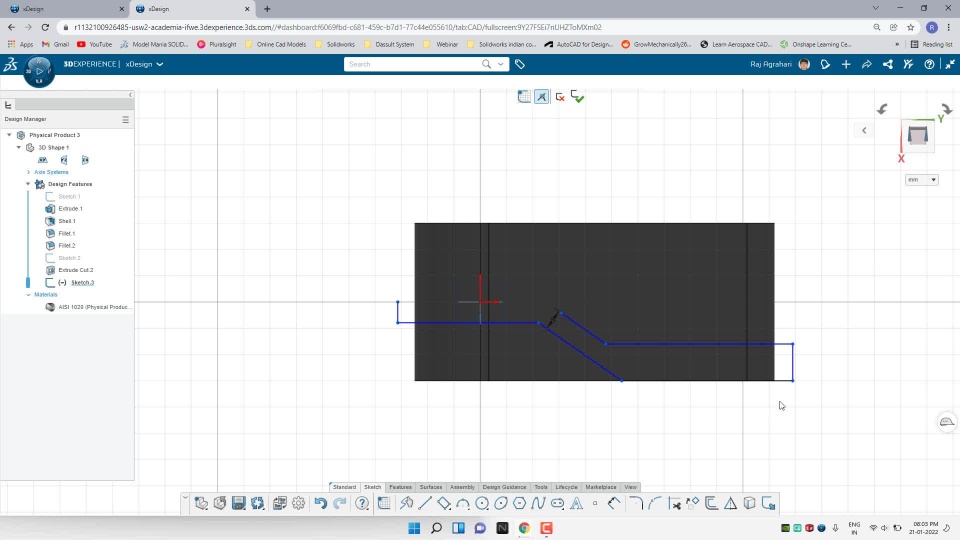Select the Point sketch tool

tap(595, 503)
